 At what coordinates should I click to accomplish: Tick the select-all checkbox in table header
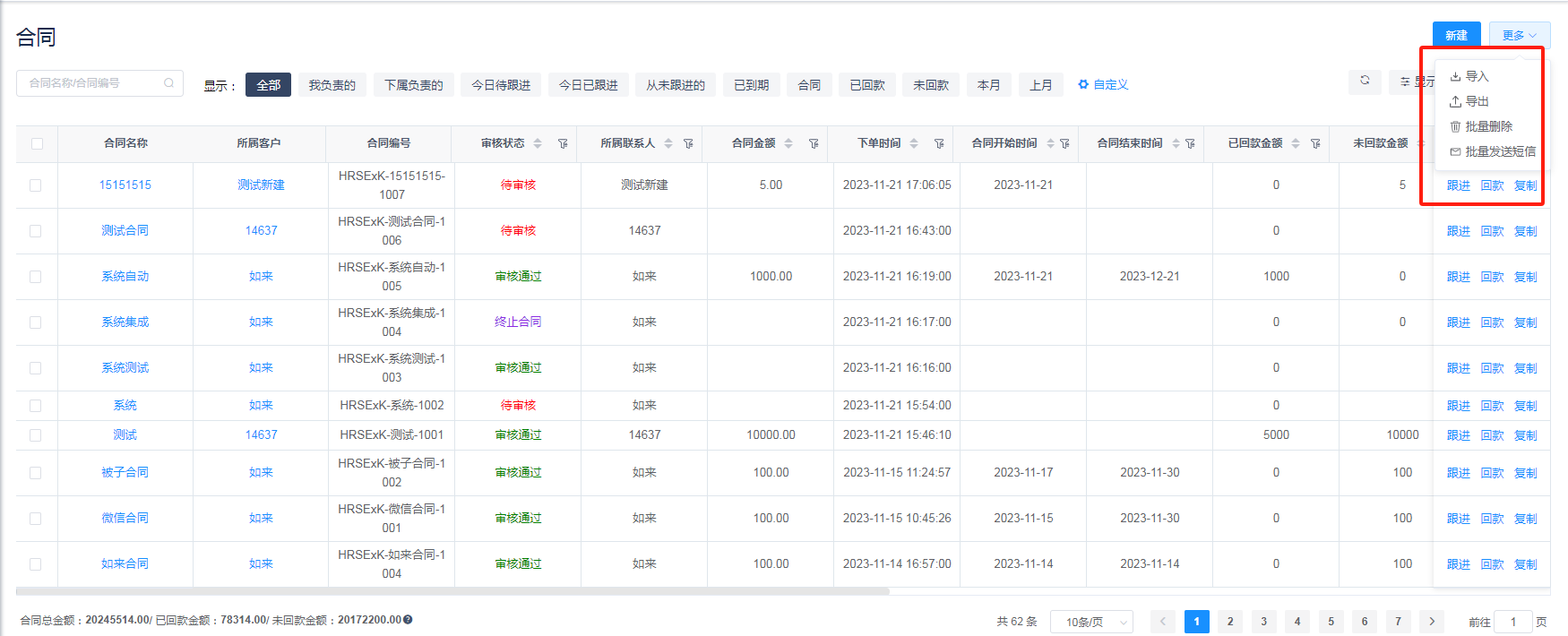[x=37, y=143]
